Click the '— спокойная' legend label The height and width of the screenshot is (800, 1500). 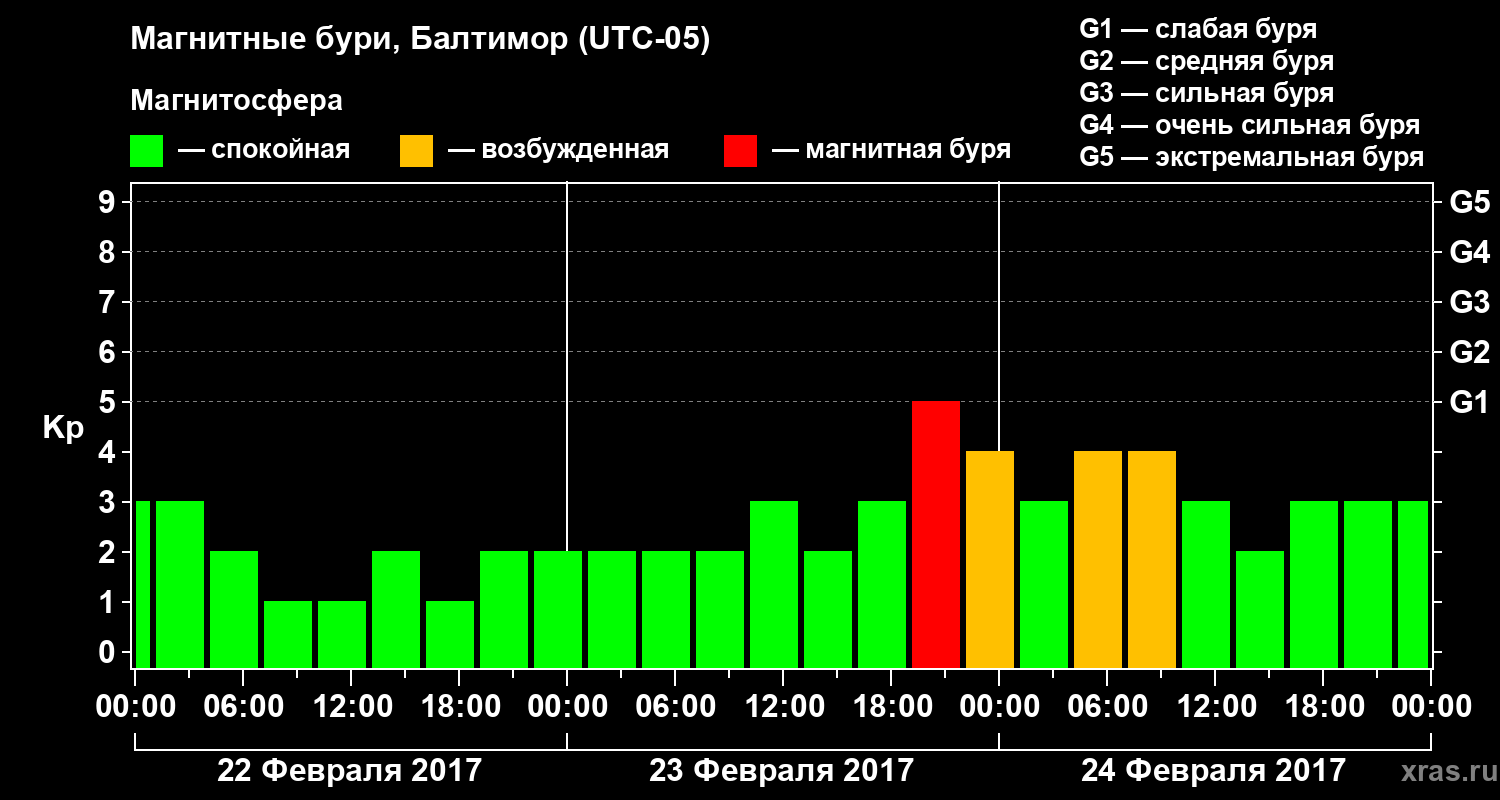tap(264, 150)
